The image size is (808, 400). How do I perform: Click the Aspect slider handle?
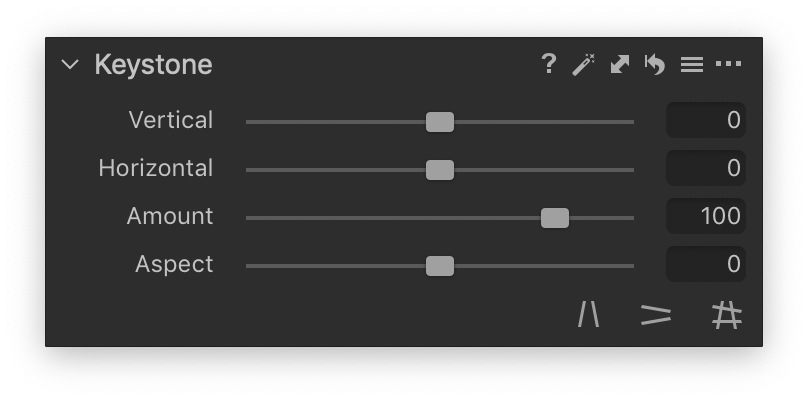(x=440, y=266)
